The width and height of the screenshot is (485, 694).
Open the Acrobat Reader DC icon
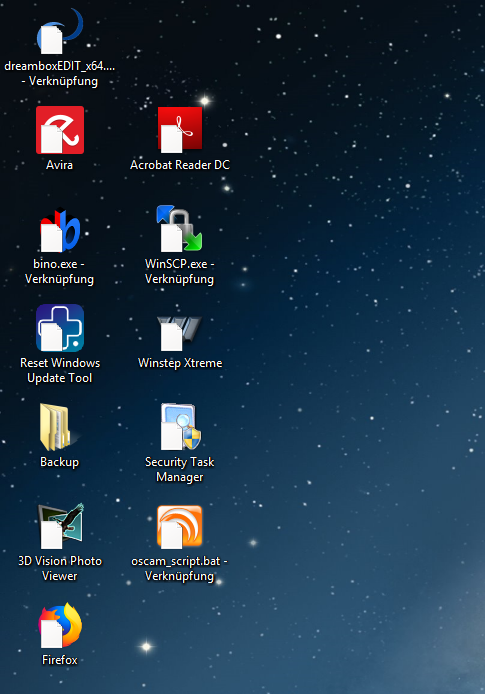pyautogui.click(x=180, y=130)
